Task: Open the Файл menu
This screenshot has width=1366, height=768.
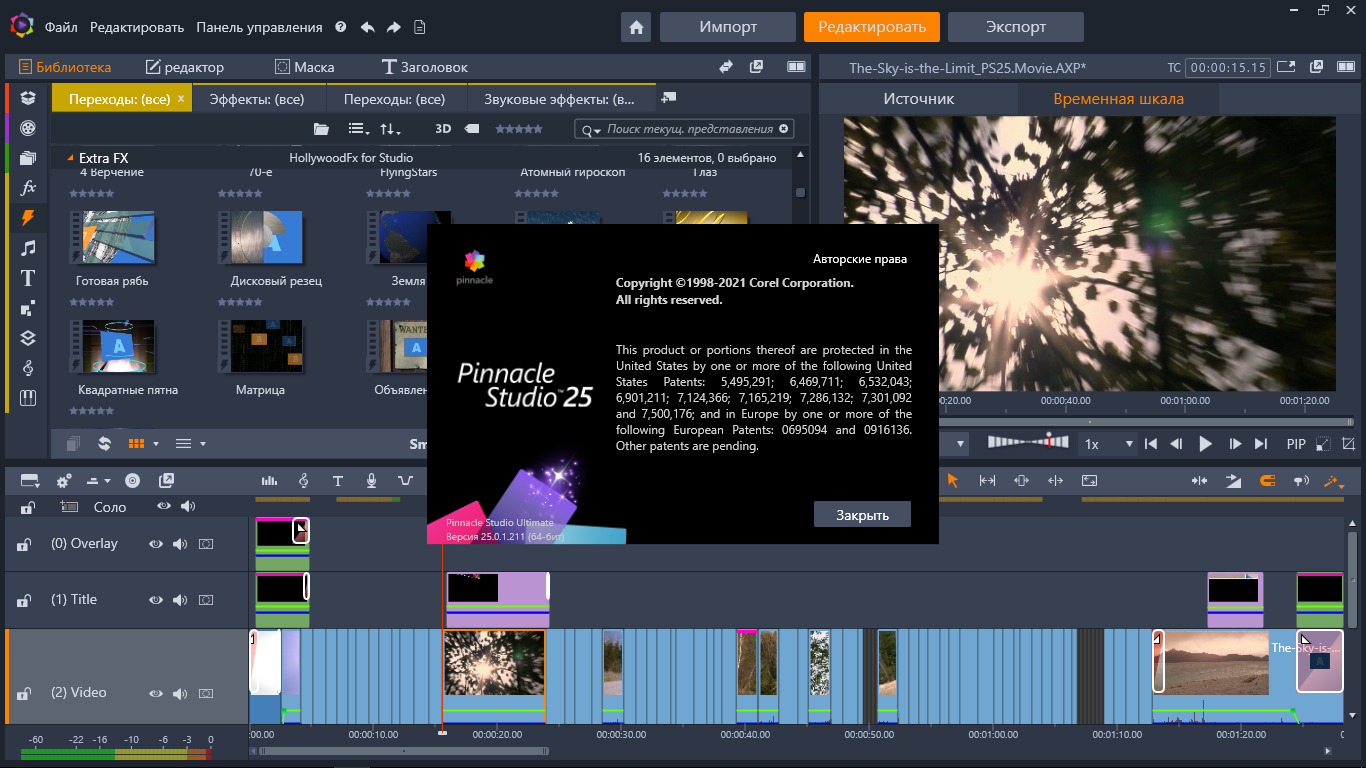Action: pyautogui.click(x=61, y=27)
